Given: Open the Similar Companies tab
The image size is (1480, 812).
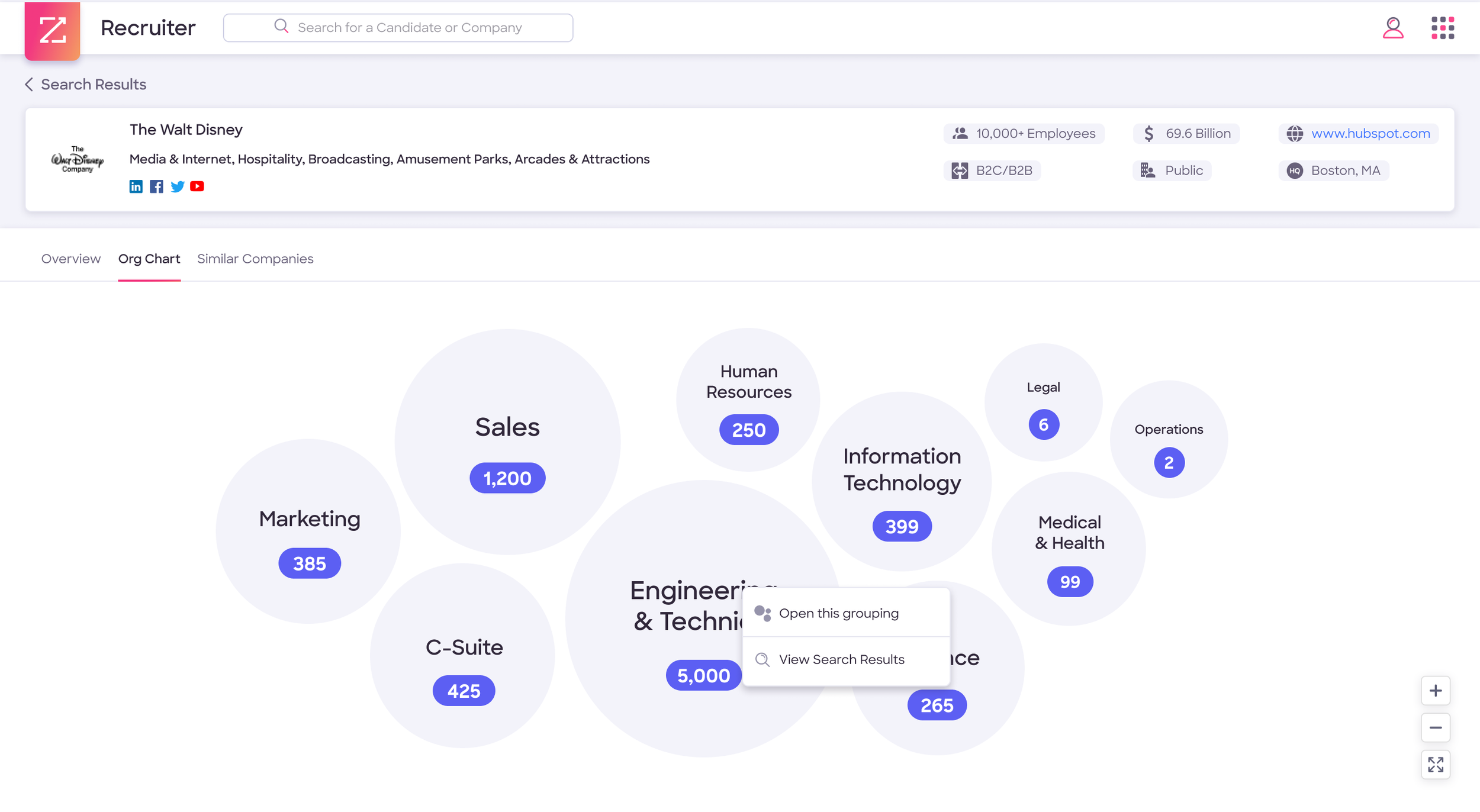Looking at the screenshot, I should click(x=255, y=259).
